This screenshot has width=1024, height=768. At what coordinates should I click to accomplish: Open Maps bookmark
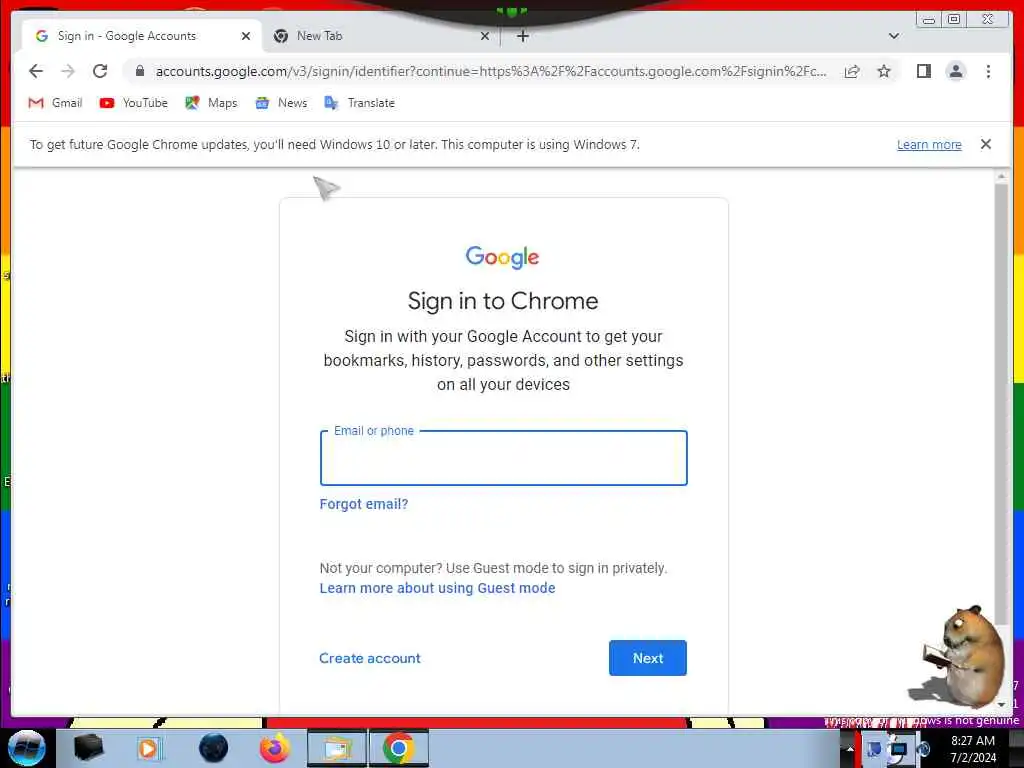coord(211,103)
